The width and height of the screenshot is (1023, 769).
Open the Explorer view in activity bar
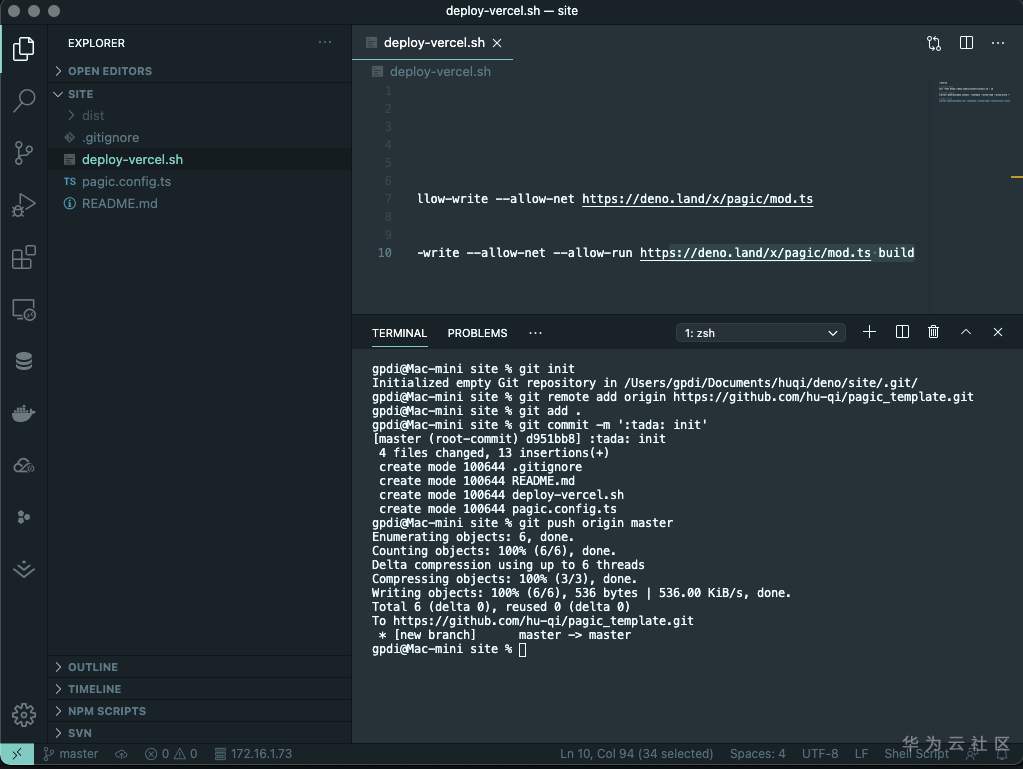23,49
